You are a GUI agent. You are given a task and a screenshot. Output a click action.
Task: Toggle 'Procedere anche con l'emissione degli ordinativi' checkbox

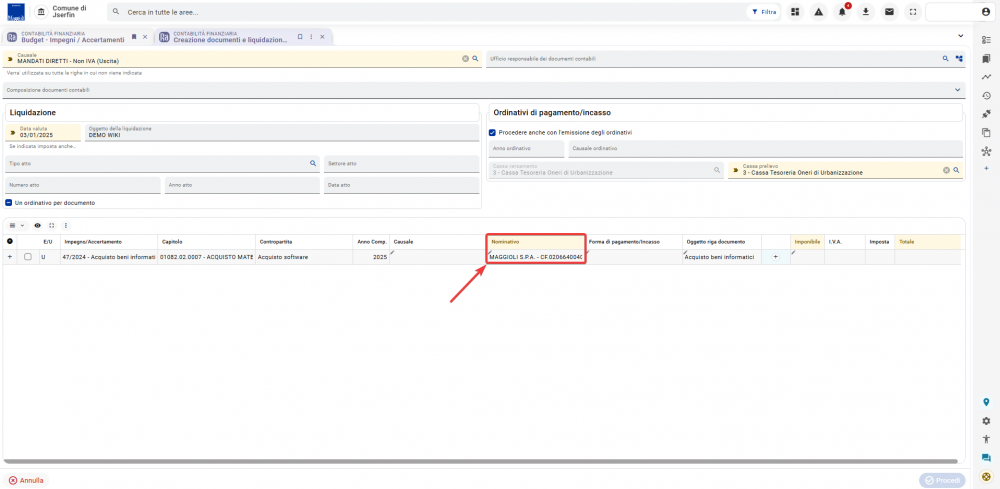click(492, 133)
